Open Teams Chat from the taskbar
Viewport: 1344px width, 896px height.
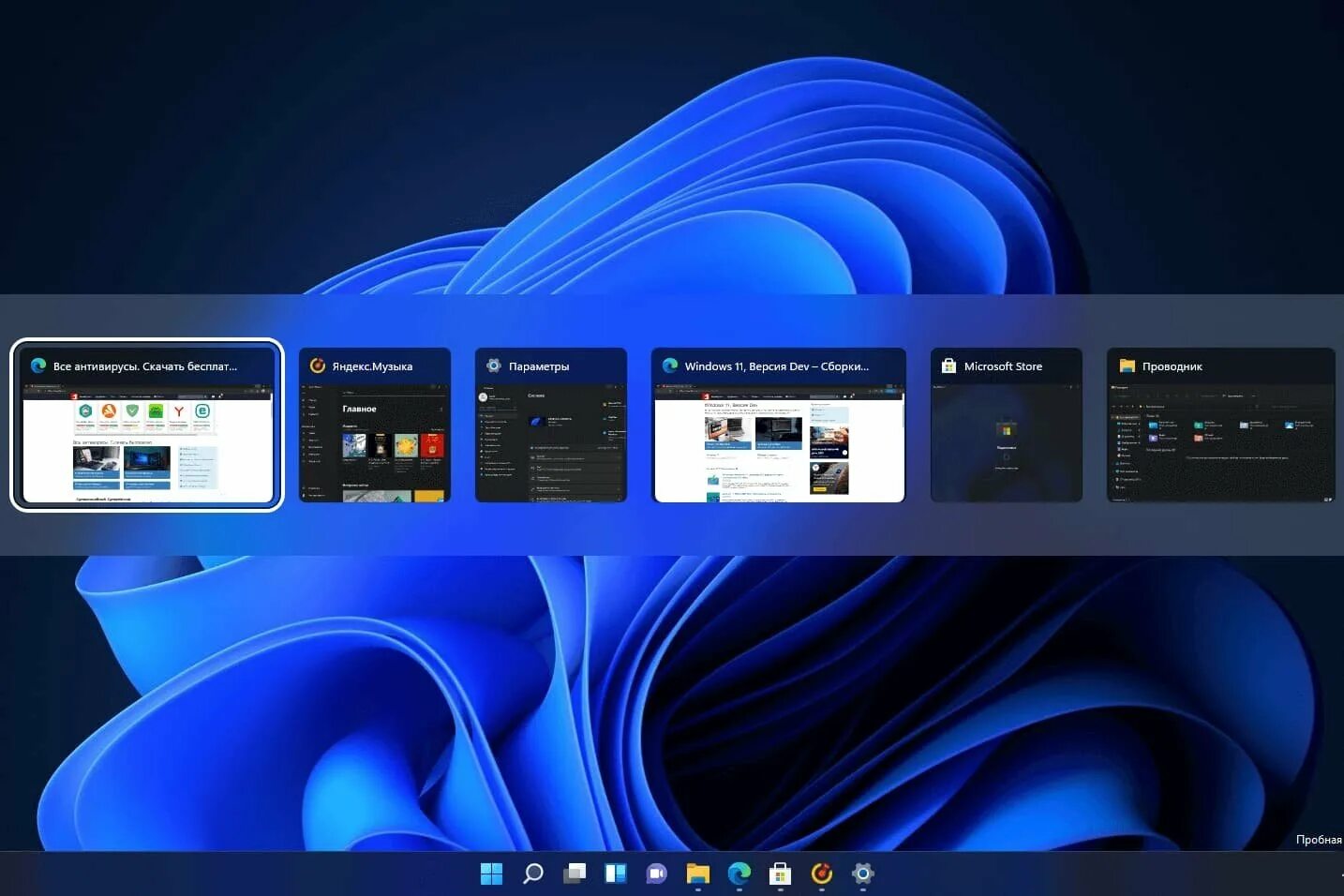click(656, 874)
